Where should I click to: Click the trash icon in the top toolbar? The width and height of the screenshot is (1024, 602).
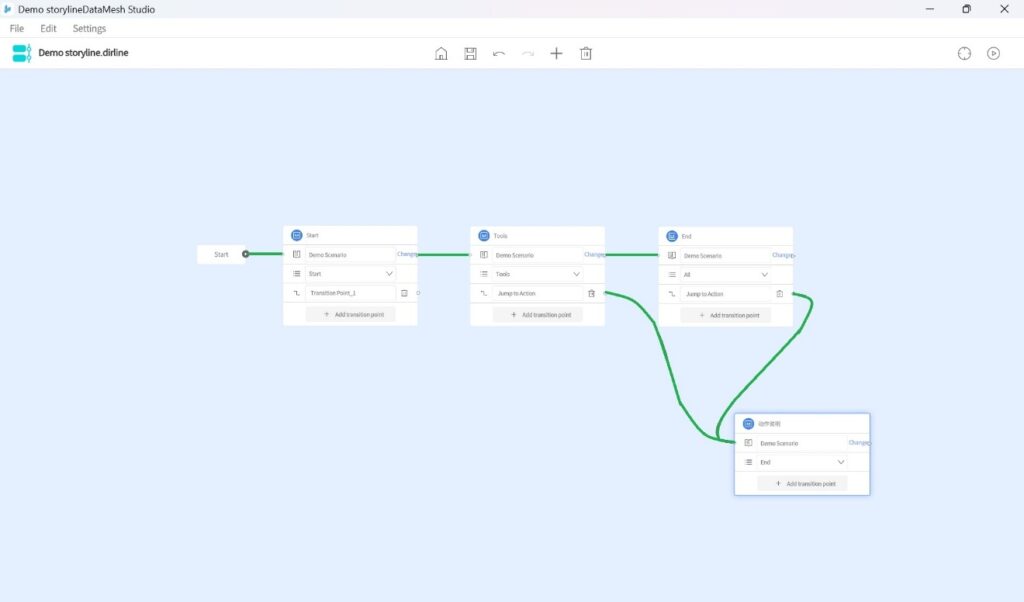(586, 53)
